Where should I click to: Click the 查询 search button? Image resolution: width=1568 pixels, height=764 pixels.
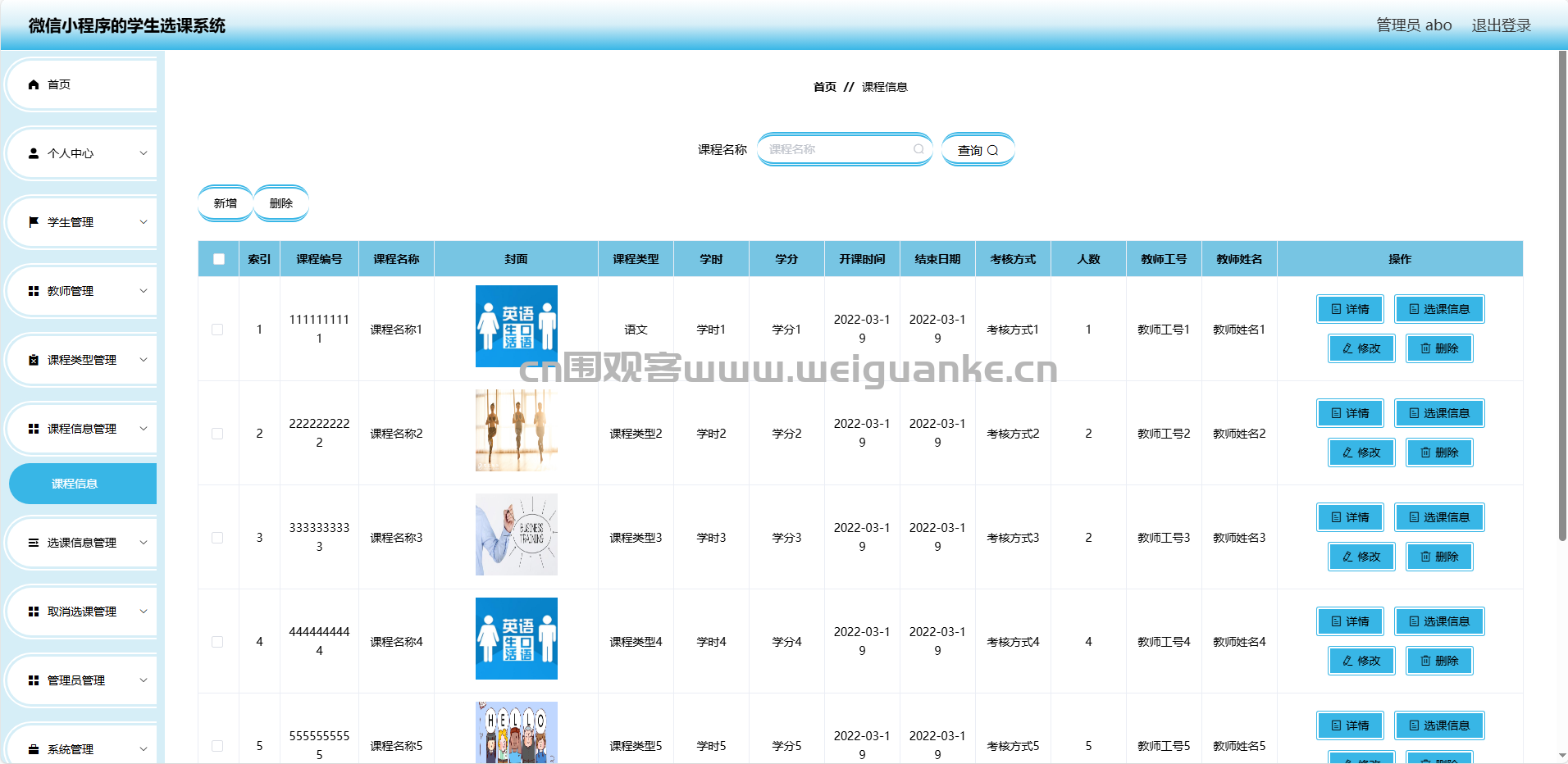[978, 150]
